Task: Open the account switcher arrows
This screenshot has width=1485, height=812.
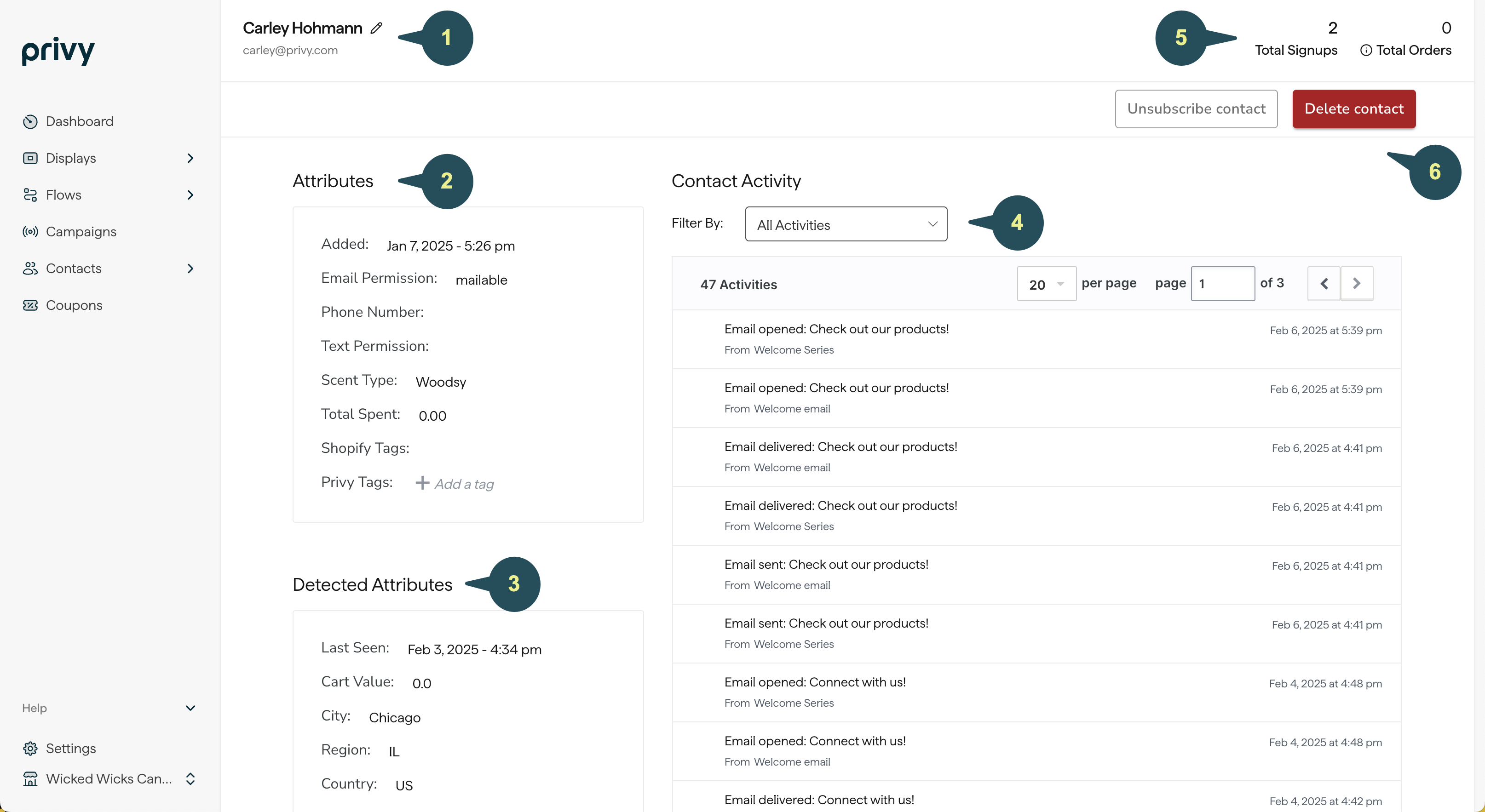Action: [190, 779]
